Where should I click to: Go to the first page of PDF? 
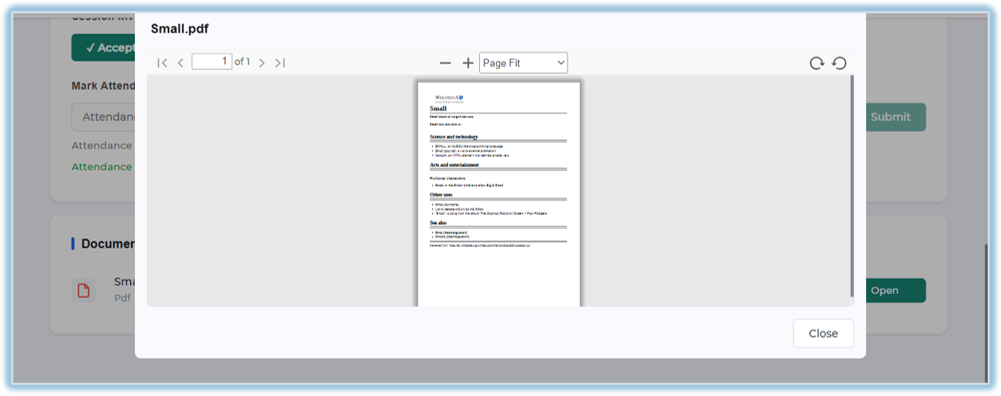tap(162, 63)
